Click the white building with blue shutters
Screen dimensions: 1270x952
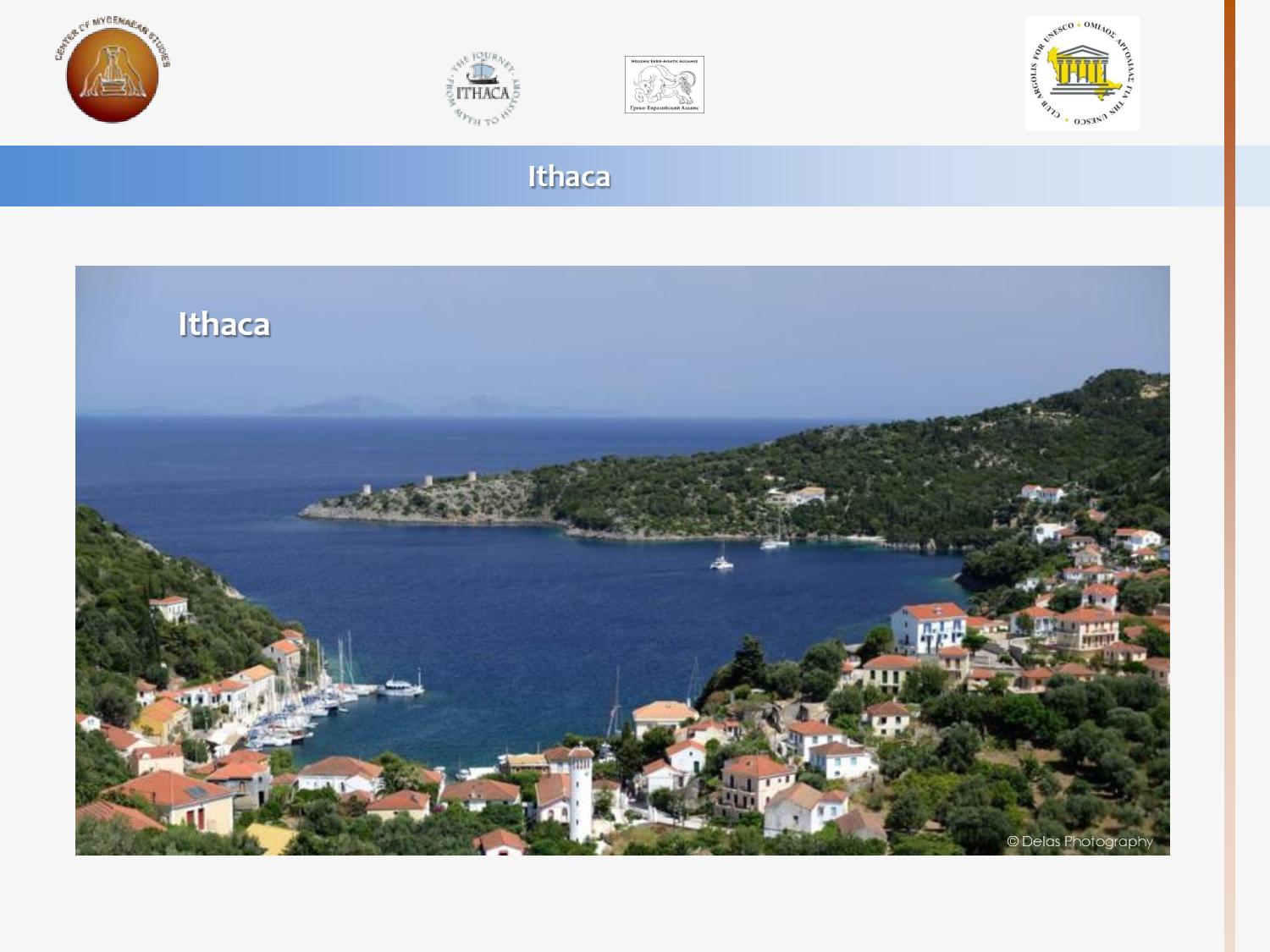[929, 626]
